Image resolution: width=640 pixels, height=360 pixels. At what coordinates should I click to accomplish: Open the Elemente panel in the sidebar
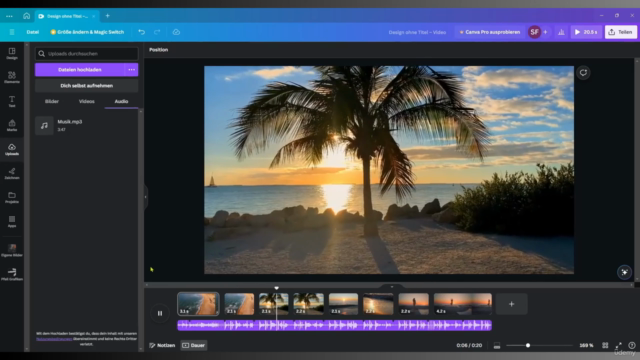click(12, 77)
